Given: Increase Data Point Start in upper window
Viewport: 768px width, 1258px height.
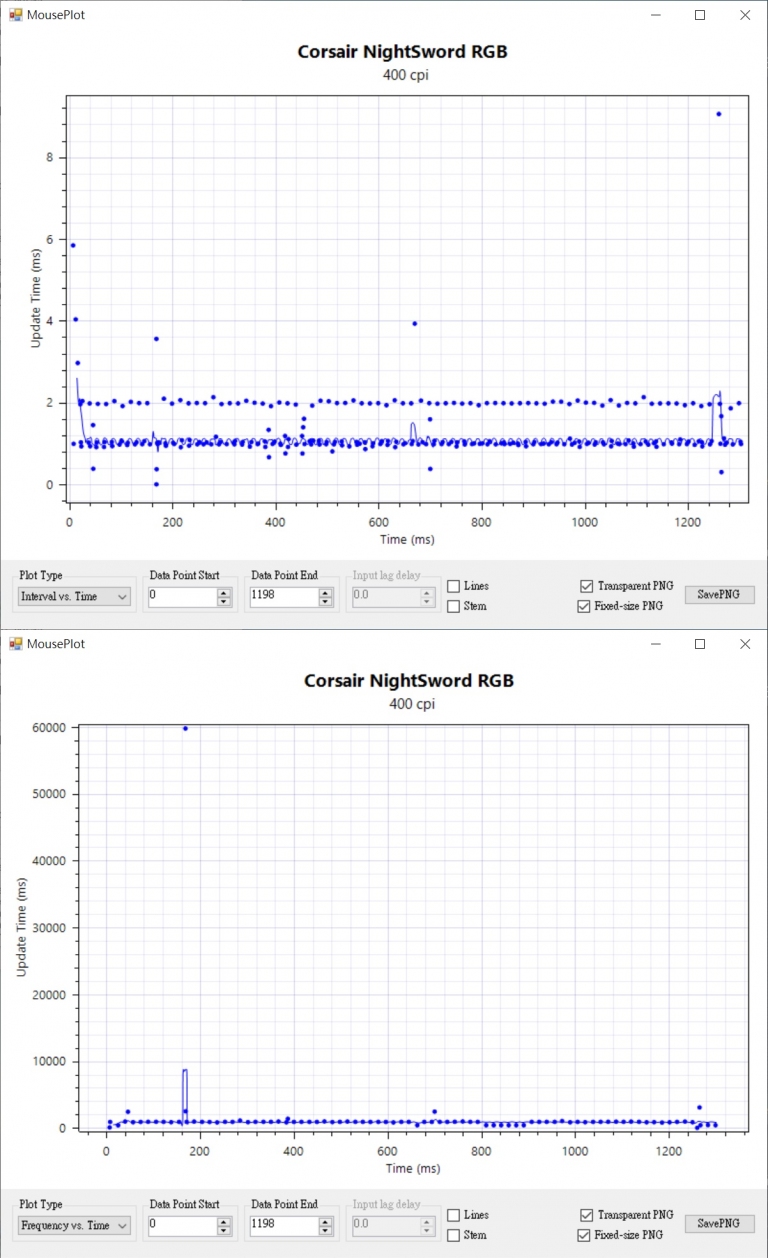Looking at the screenshot, I should click(225, 592).
